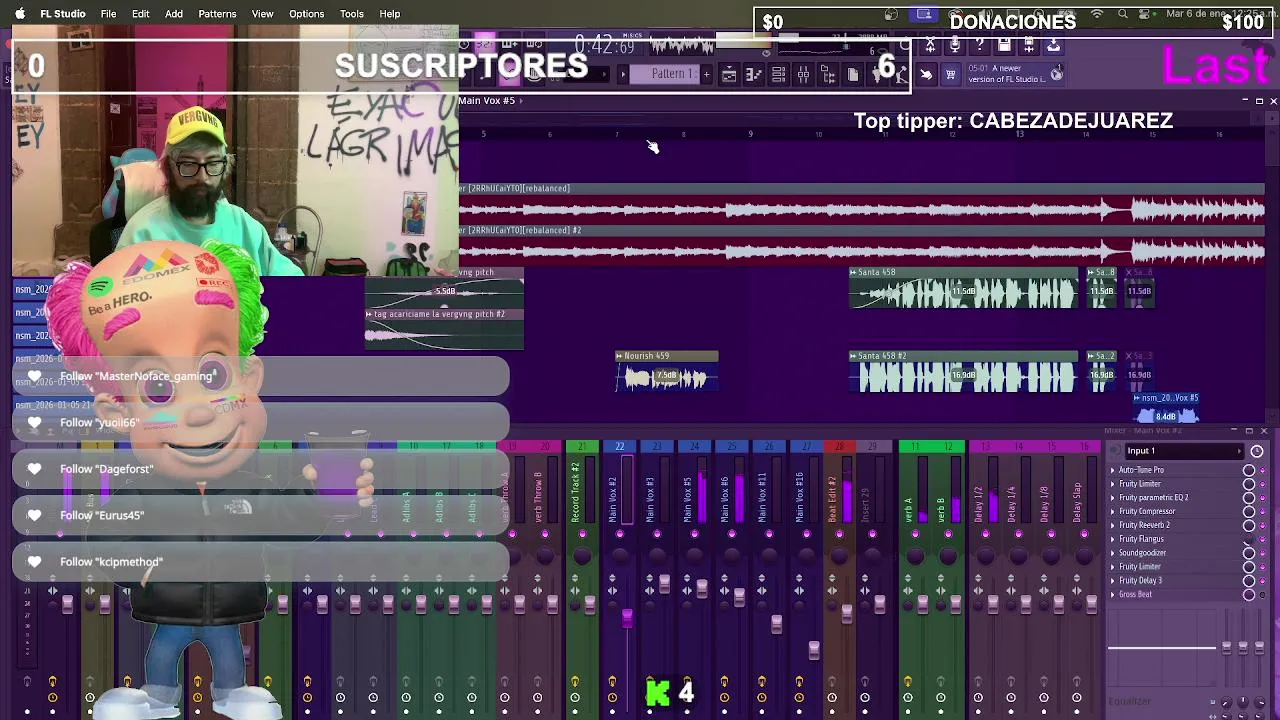This screenshot has height=720, width=1280.
Task: Expand the Soundgoodizer slot arrow
Action: point(1112,553)
